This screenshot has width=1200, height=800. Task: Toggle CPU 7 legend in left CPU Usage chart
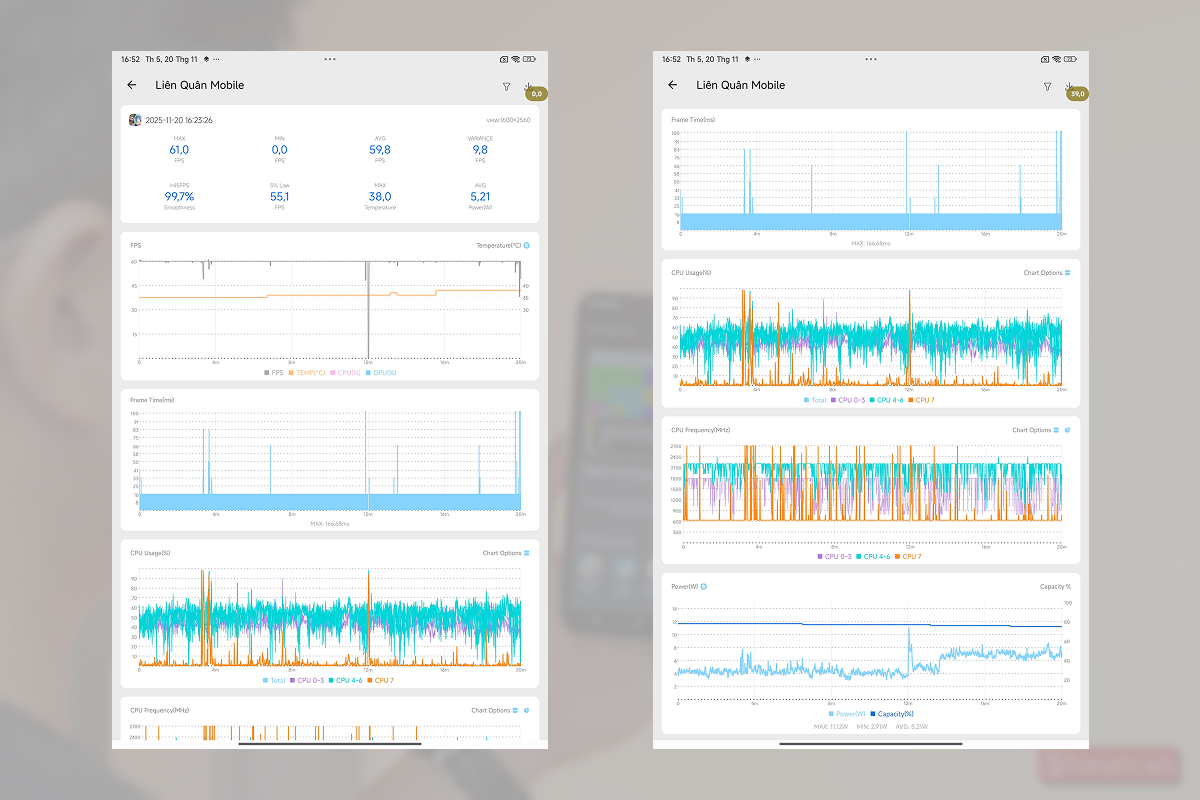coord(381,680)
